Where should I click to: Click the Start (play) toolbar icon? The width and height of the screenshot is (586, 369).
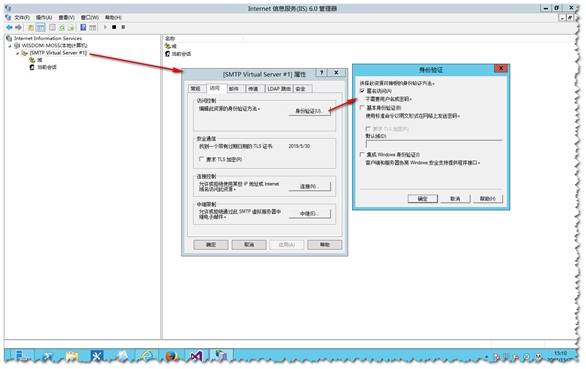(x=105, y=27)
